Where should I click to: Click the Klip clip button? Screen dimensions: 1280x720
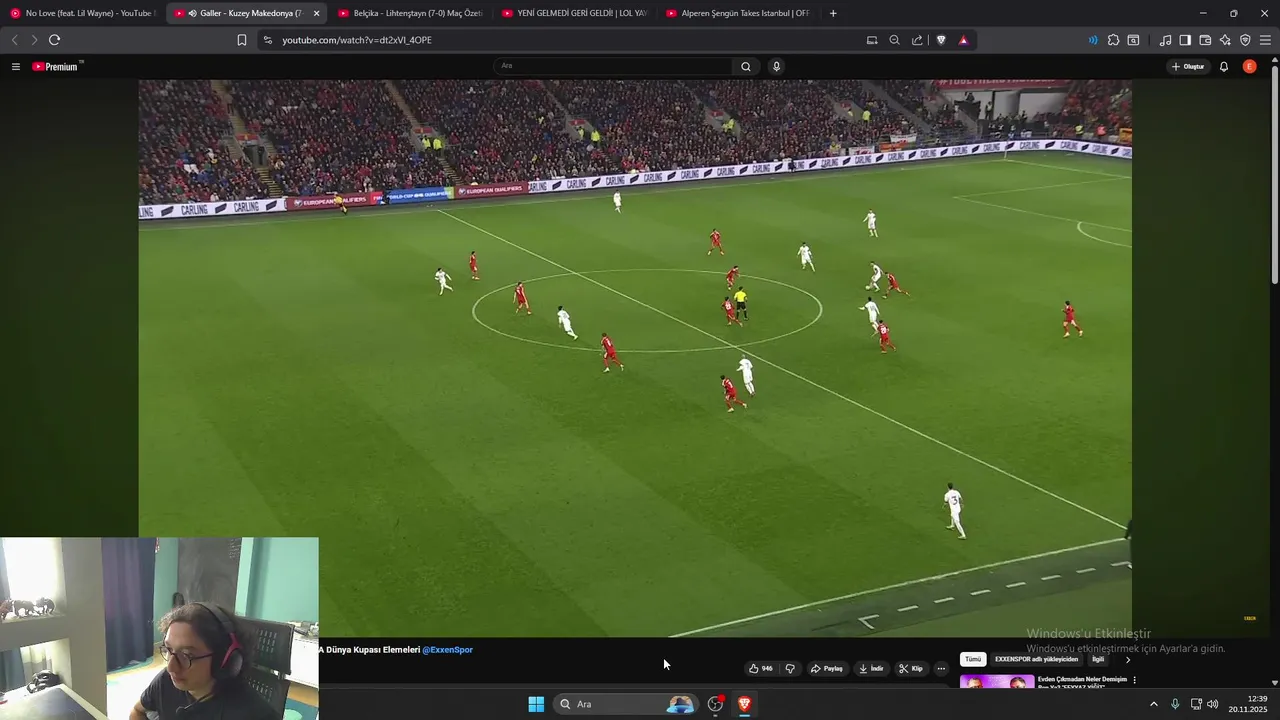click(x=911, y=668)
